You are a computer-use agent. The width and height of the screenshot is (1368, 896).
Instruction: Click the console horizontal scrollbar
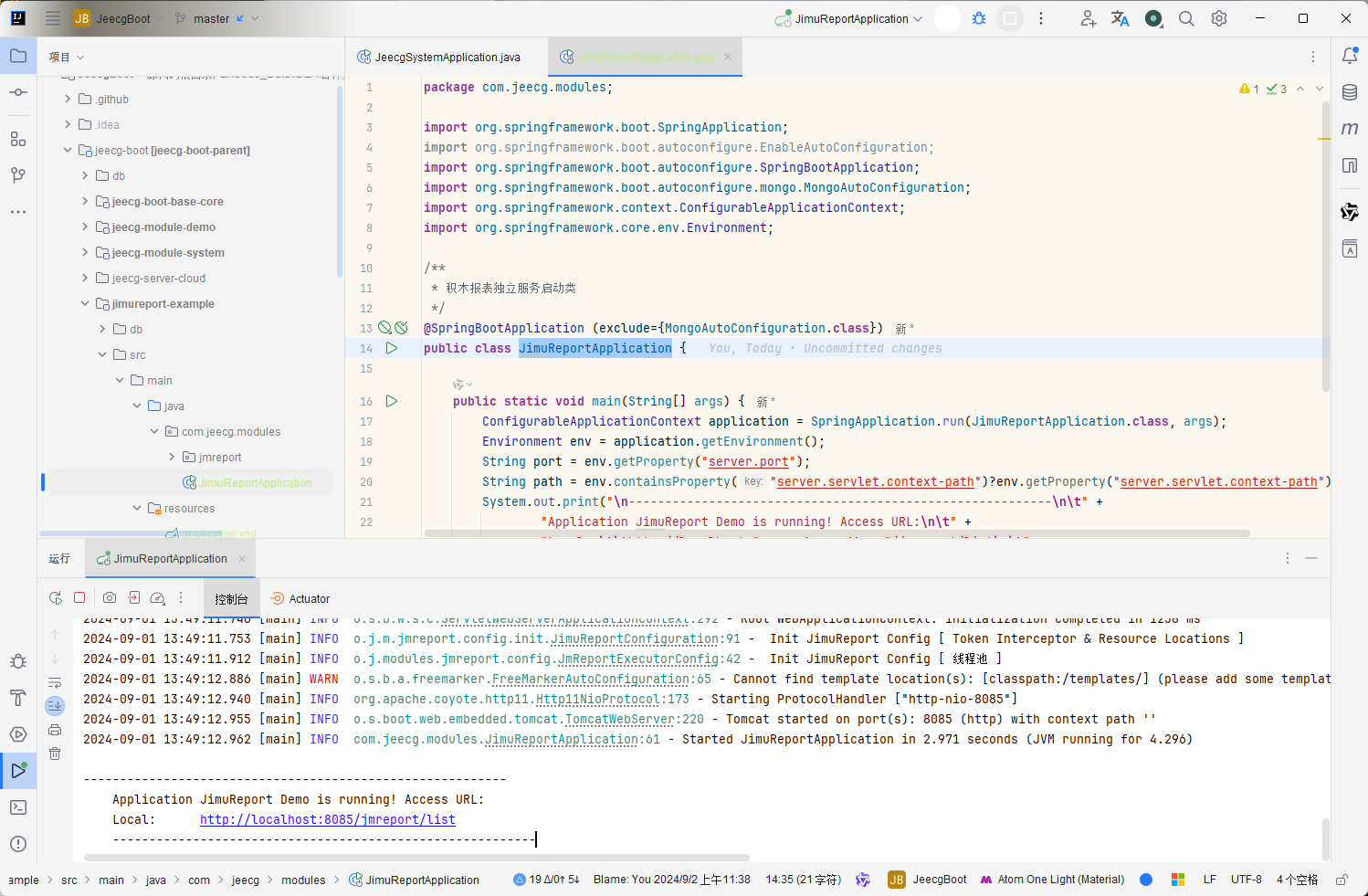pos(416,858)
